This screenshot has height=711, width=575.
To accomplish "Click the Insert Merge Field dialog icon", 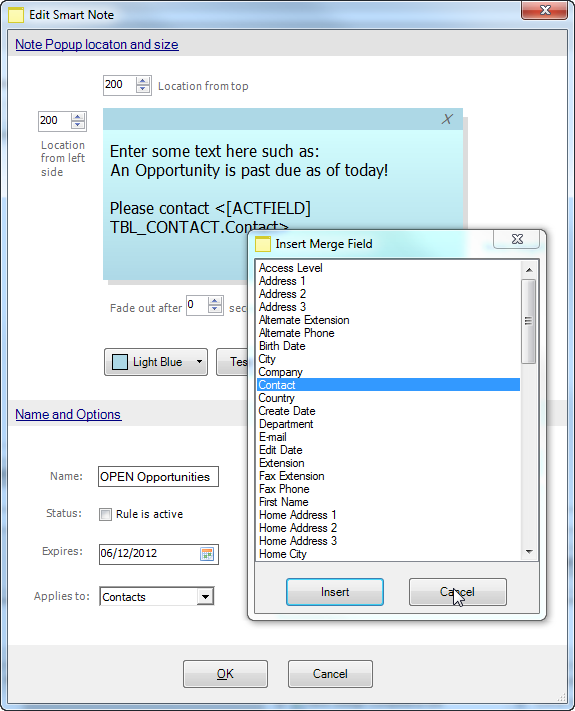I will (x=263, y=244).
